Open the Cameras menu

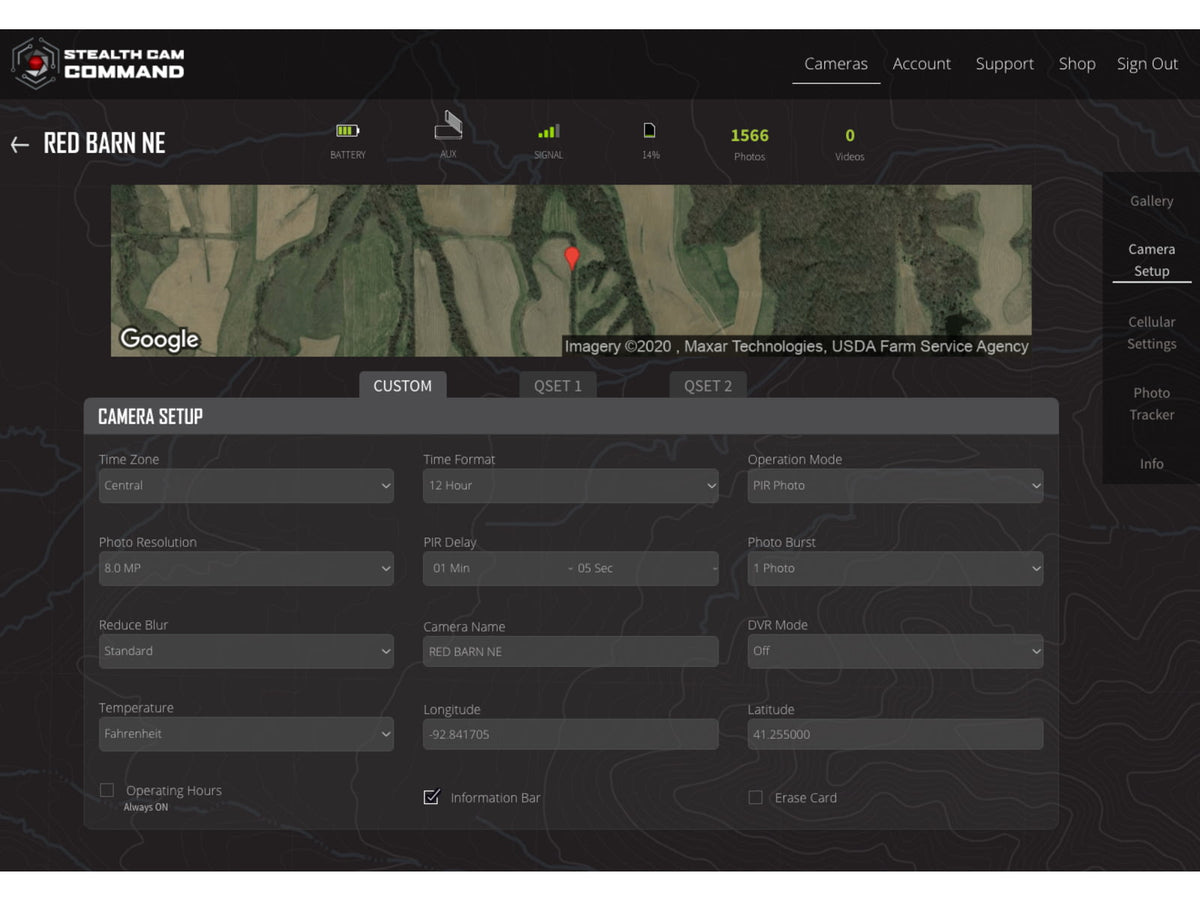[x=836, y=64]
